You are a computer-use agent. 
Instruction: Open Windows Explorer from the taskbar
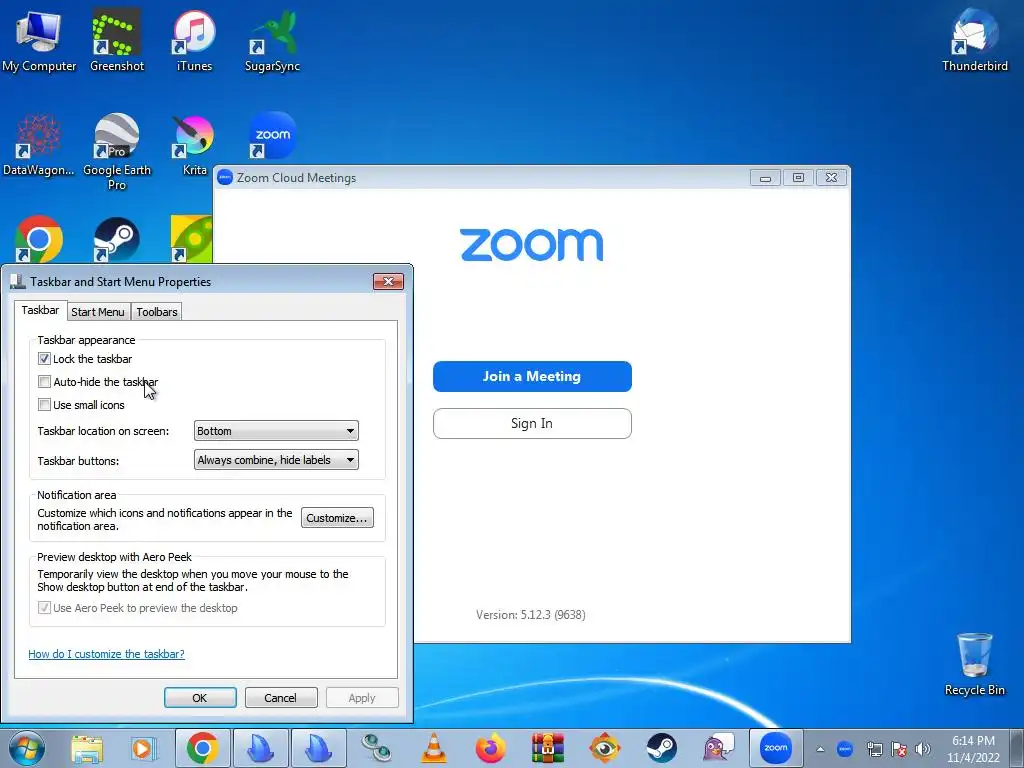[x=87, y=748]
